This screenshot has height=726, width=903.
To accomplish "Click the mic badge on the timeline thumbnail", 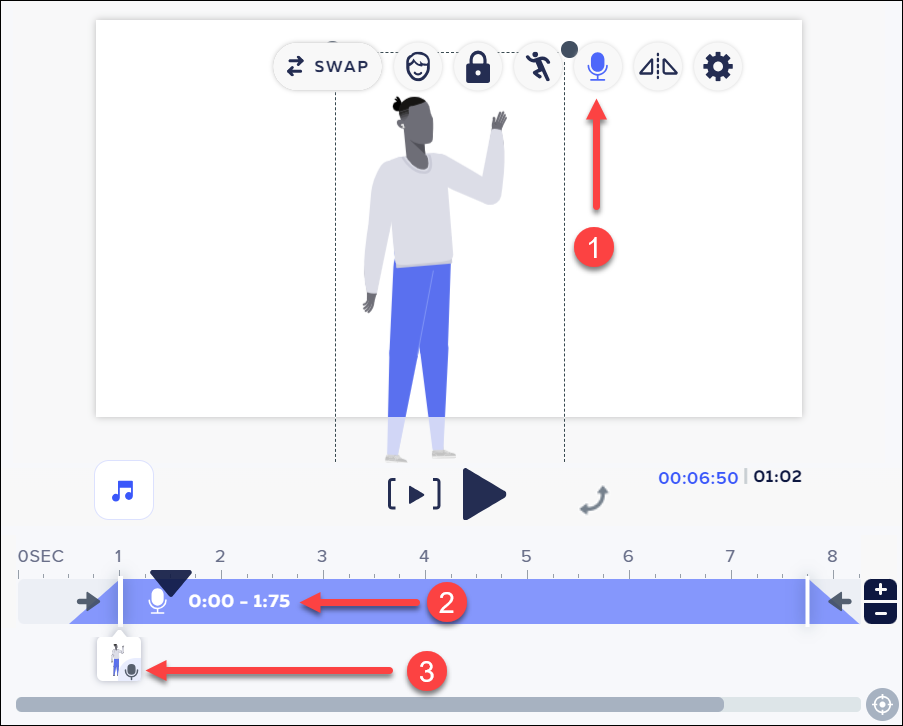I will [x=133, y=672].
